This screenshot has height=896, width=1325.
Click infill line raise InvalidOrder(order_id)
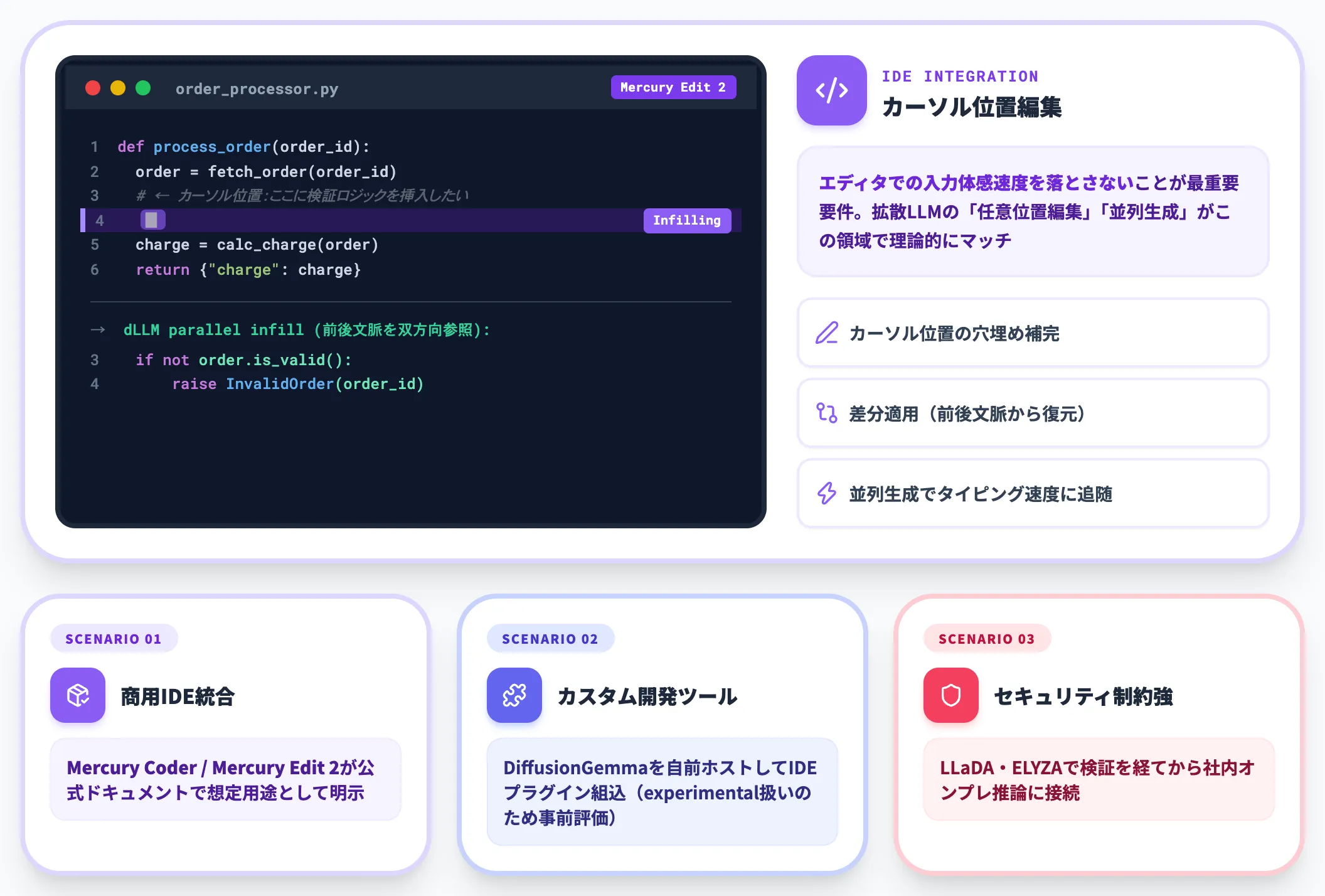[298, 384]
